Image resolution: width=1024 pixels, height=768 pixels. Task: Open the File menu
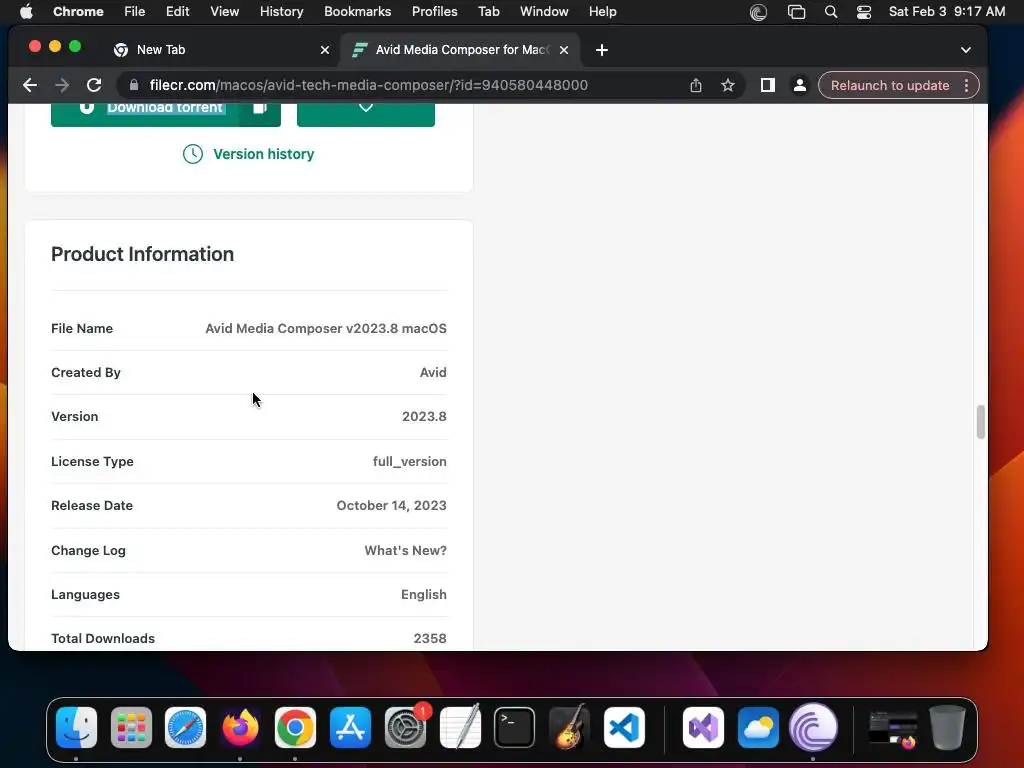pyautogui.click(x=135, y=12)
